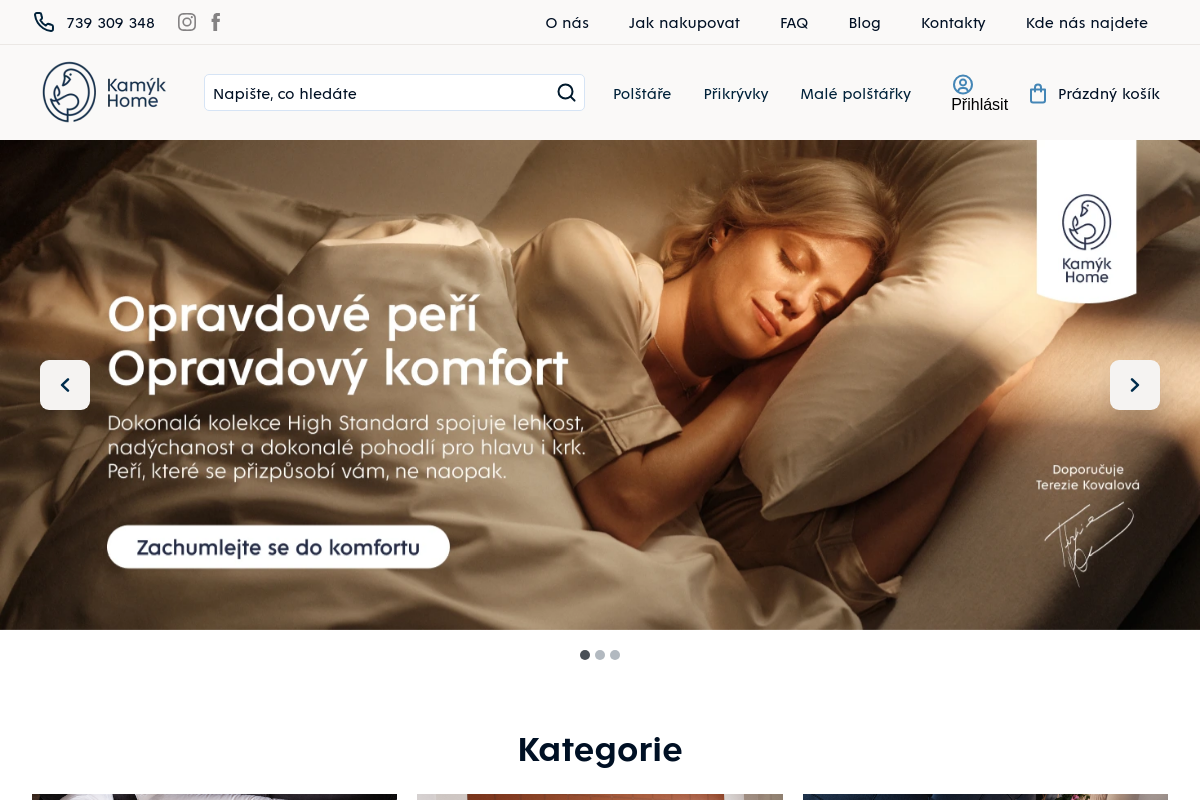Open the Přikrývky category menu
The height and width of the screenshot is (800, 1200).
736,94
